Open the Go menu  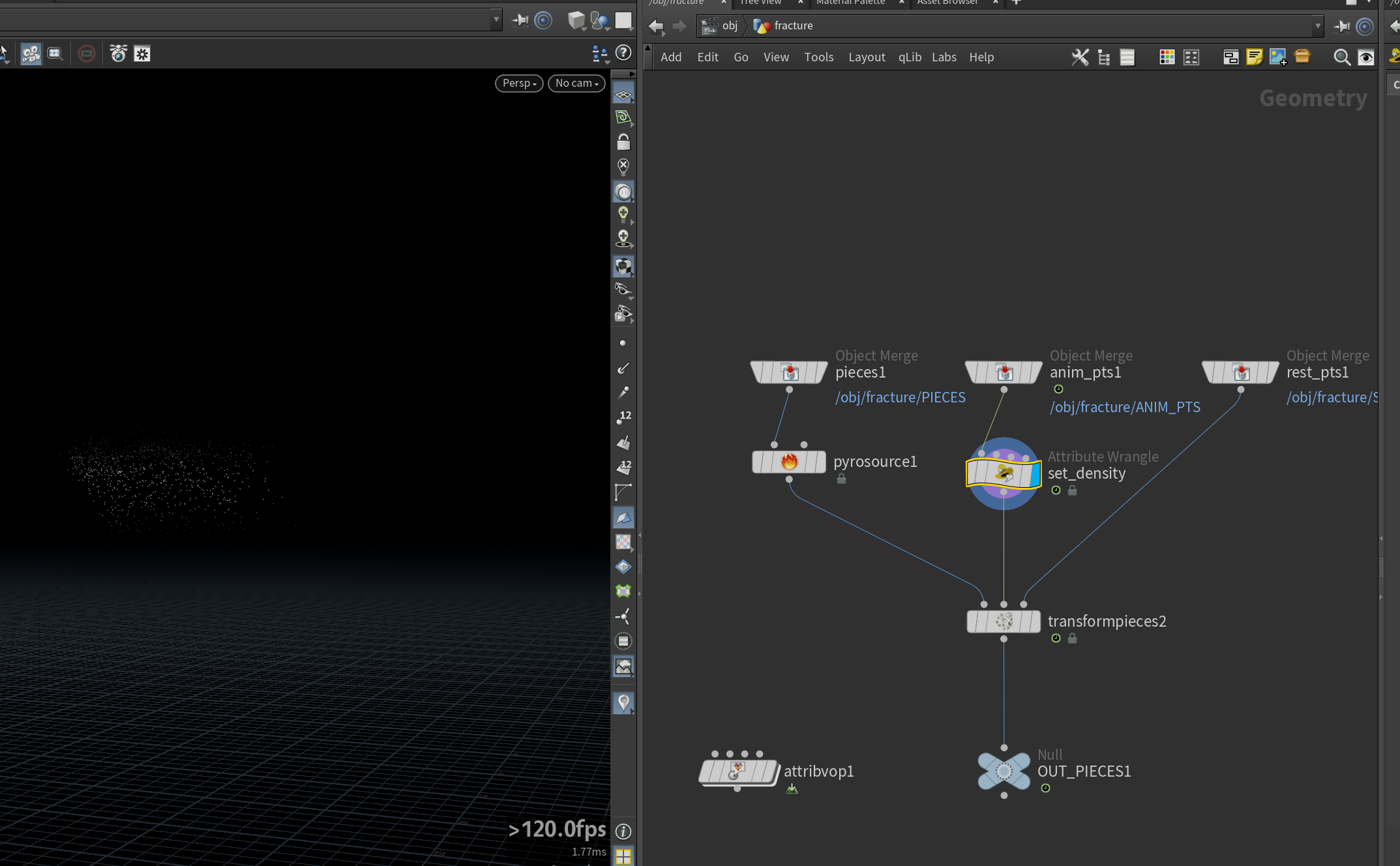point(741,57)
